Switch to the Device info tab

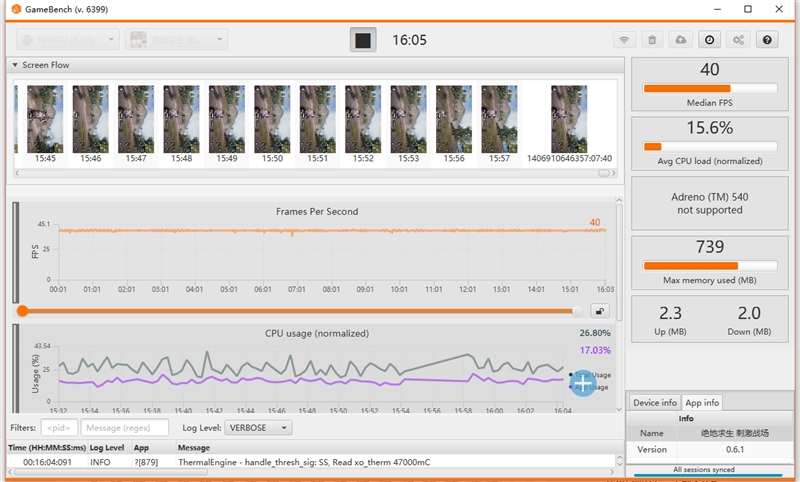[x=655, y=403]
